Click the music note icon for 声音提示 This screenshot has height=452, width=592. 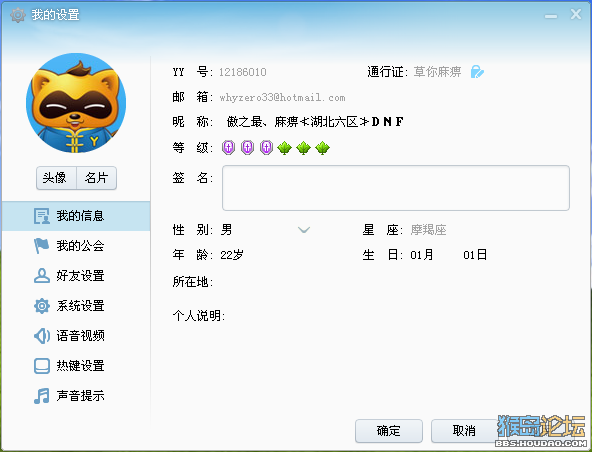coord(42,396)
